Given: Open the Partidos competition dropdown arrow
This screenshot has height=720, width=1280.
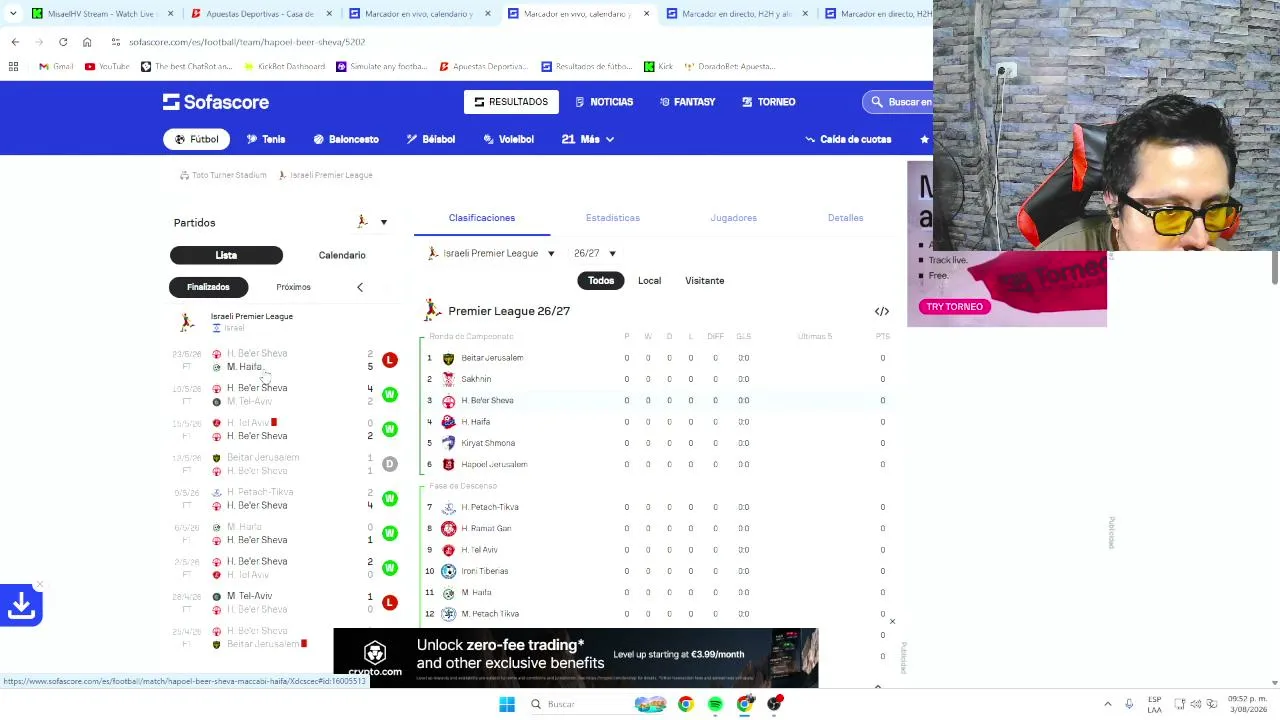Looking at the screenshot, I should tap(383, 222).
